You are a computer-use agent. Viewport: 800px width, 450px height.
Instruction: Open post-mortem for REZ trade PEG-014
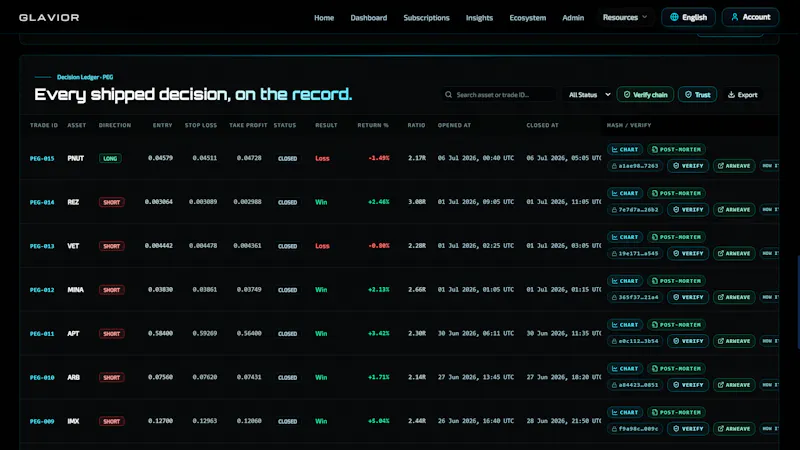(x=676, y=193)
